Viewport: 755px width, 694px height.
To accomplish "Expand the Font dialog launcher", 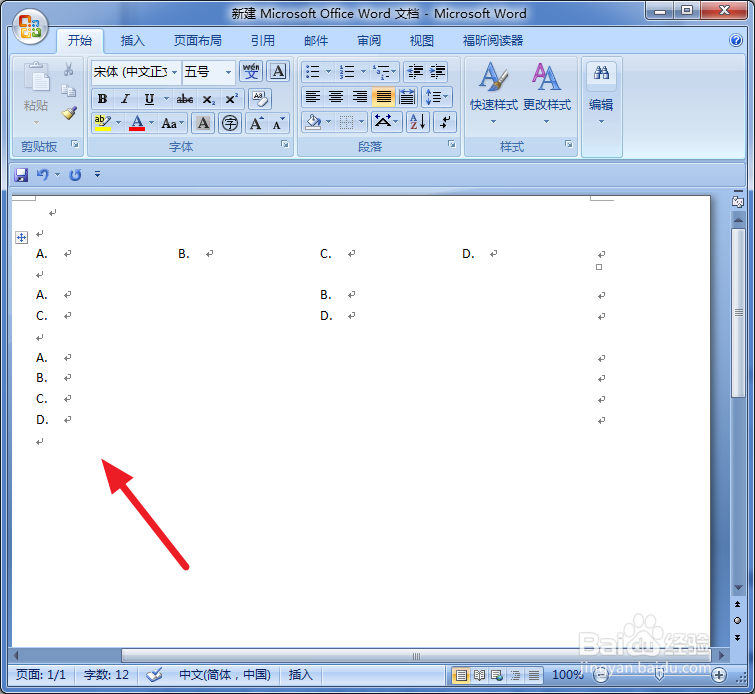I will (x=285, y=144).
